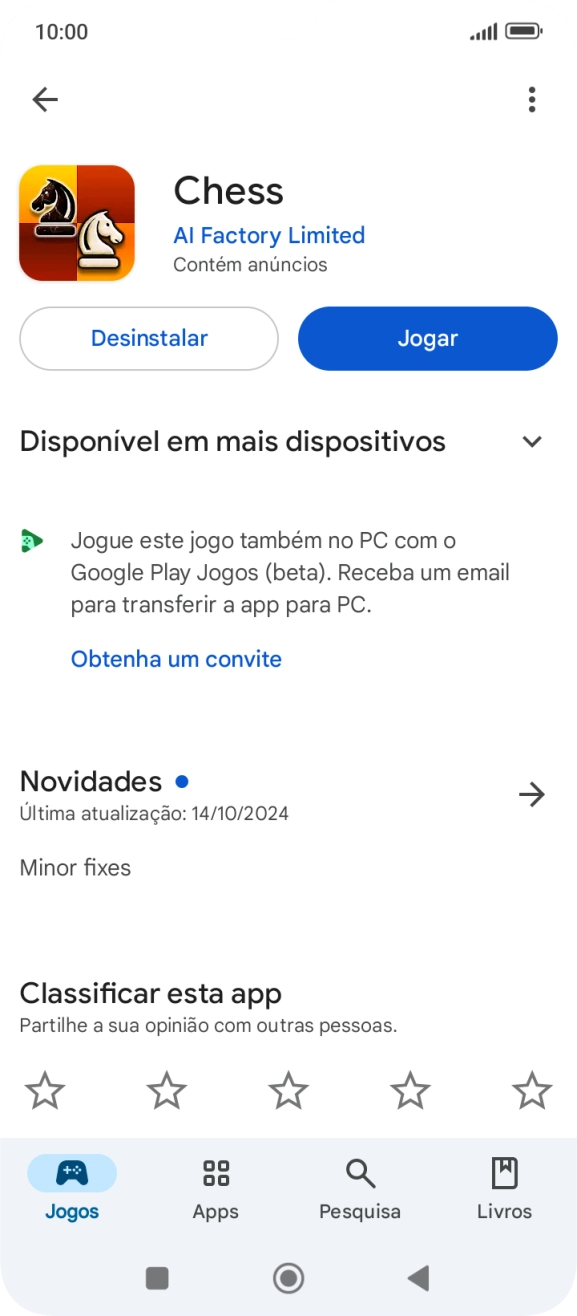Viewport: 577px width, 1316px height.
Task: Rate one star for Chess
Action: click(46, 1089)
